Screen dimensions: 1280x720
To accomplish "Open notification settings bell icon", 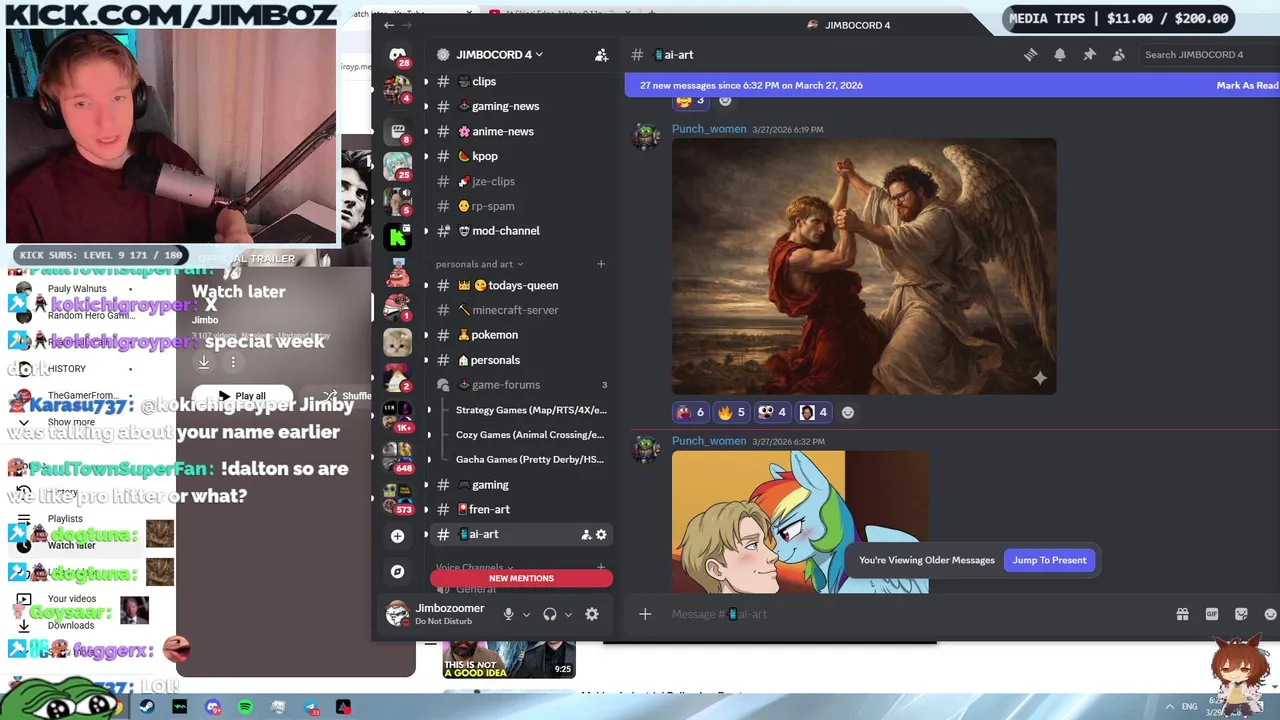I will click(x=1060, y=55).
